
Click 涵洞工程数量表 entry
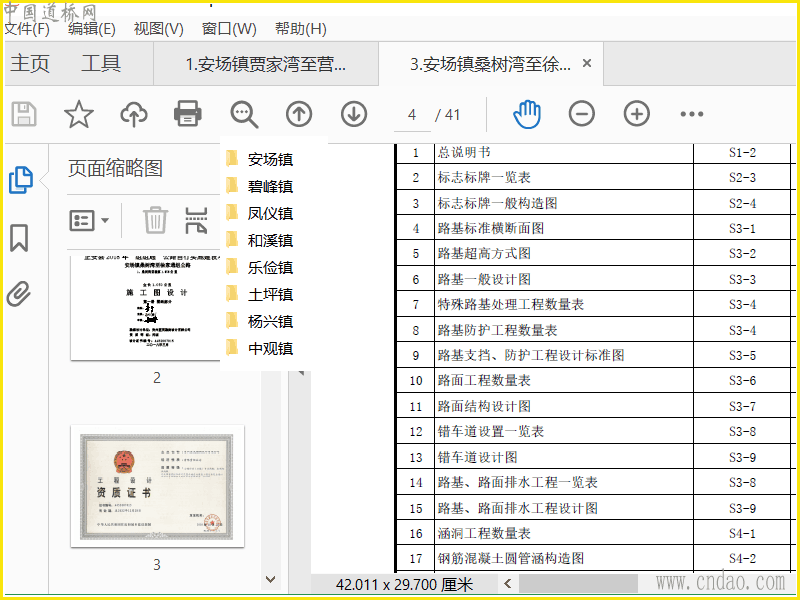tap(484, 533)
